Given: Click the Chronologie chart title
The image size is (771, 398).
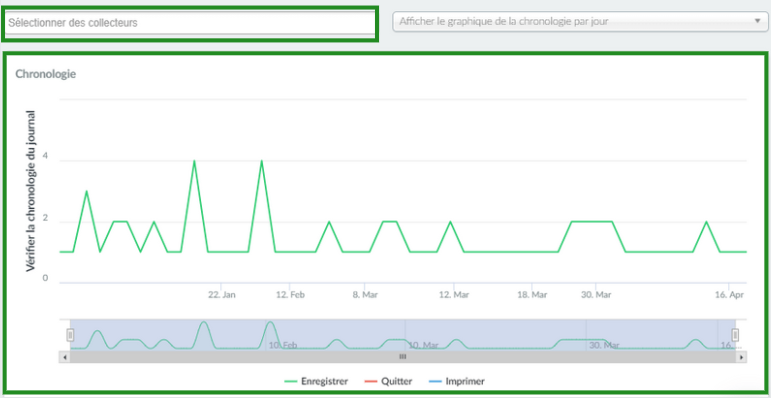Looking at the screenshot, I should [46, 74].
